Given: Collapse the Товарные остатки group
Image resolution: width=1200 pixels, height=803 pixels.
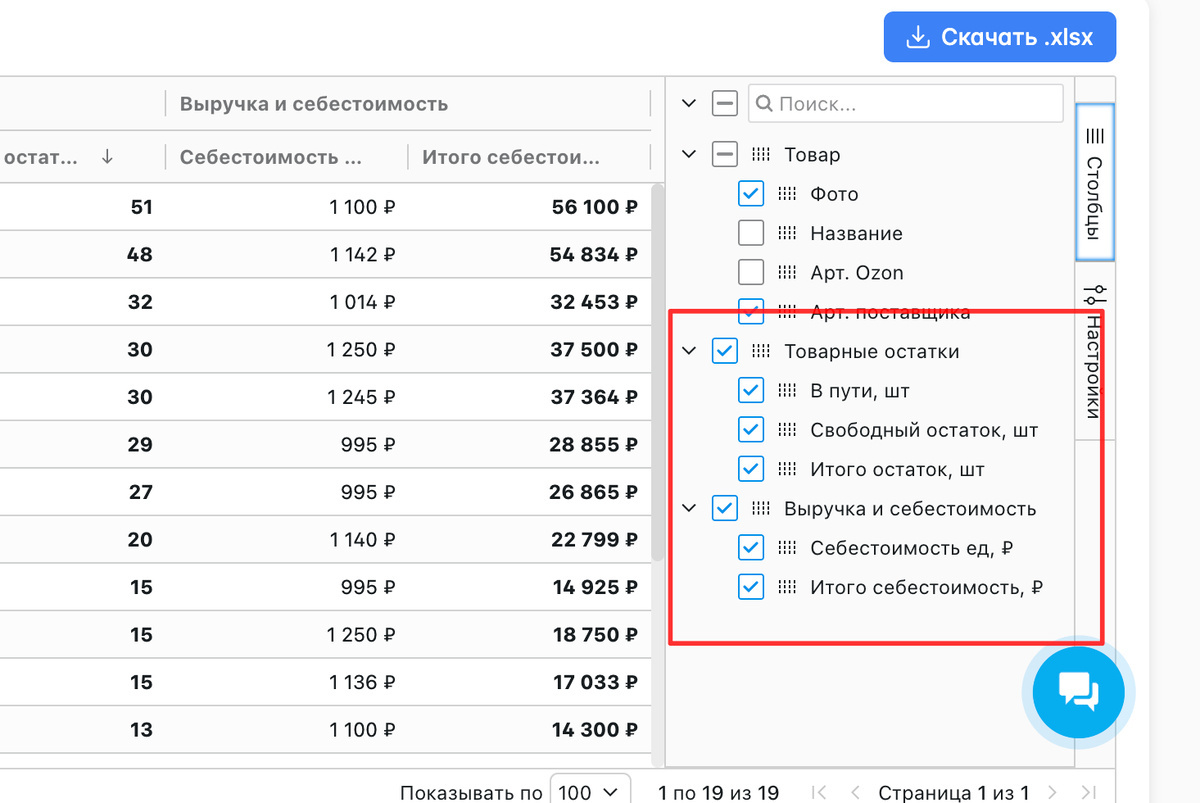Looking at the screenshot, I should (x=688, y=351).
